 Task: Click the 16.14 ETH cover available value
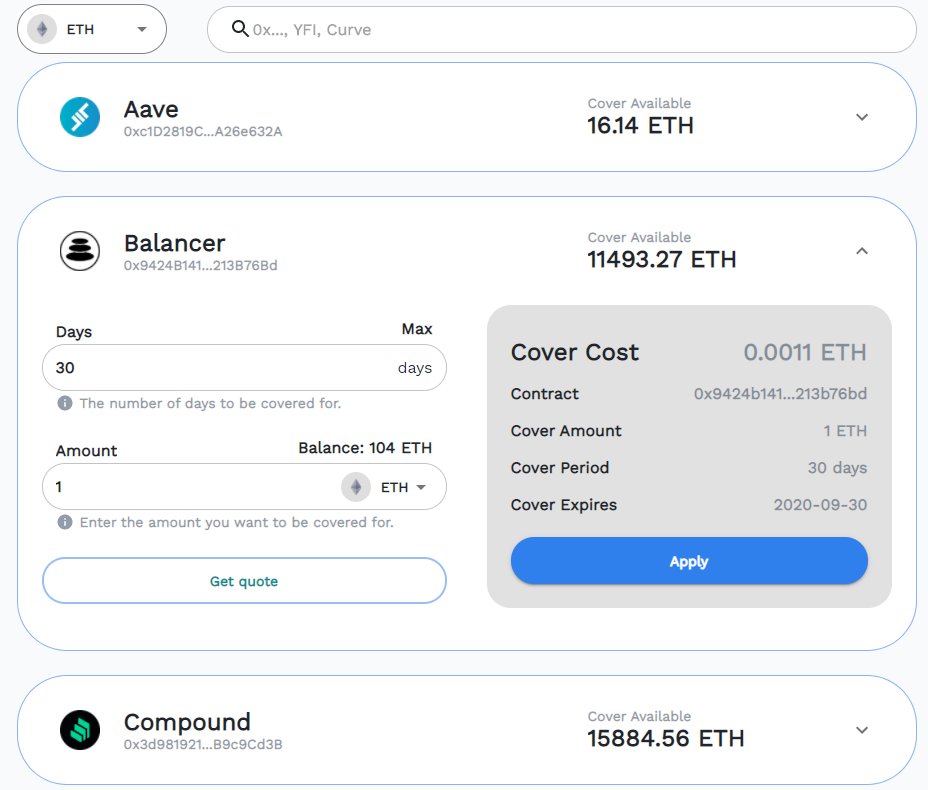point(640,125)
